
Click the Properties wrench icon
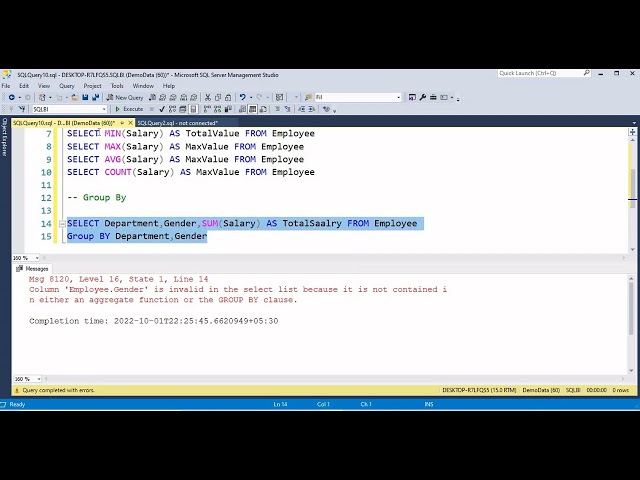tap(423, 98)
